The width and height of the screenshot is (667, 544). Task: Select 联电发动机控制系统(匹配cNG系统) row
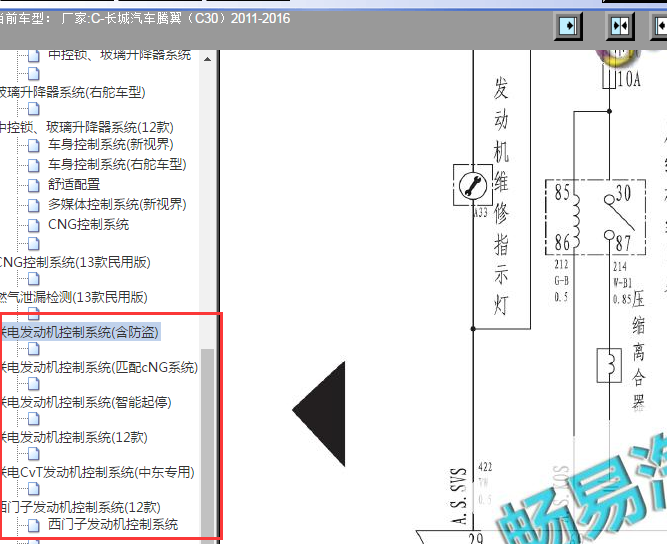[x=99, y=367]
